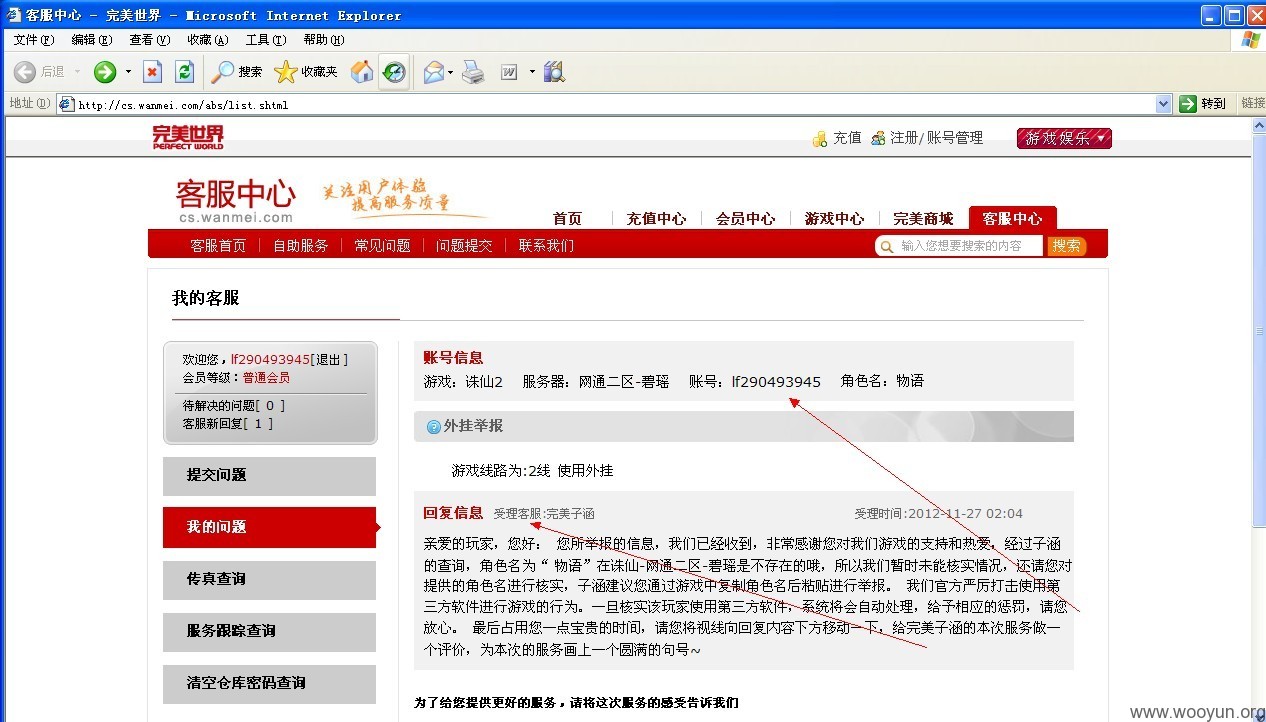
Task: Open the Back button history dropdown arrow
Action: click(x=77, y=72)
